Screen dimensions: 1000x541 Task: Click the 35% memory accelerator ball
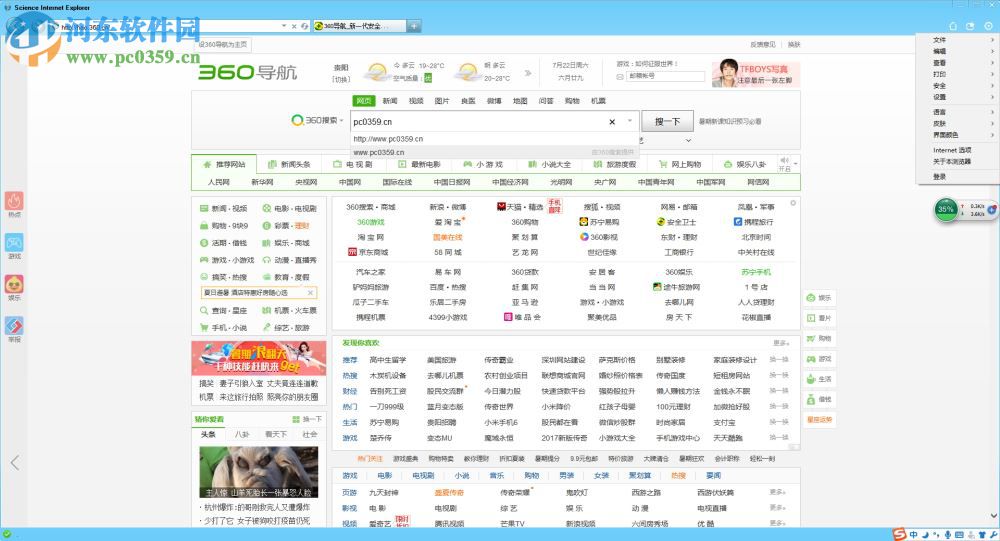click(x=946, y=209)
